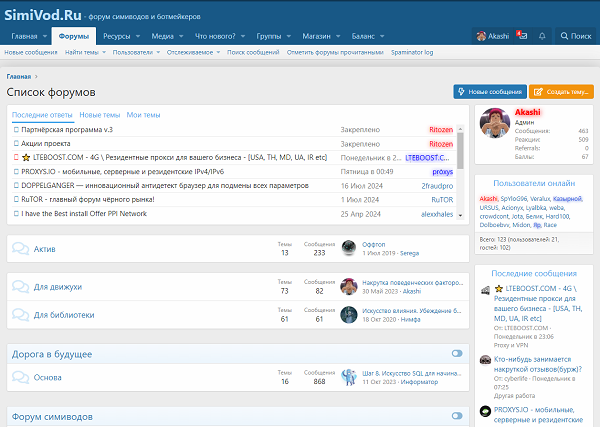Click the blue Новые сообщения button
Viewport: 600px width, 427px height.
pyautogui.click(x=489, y=91)
